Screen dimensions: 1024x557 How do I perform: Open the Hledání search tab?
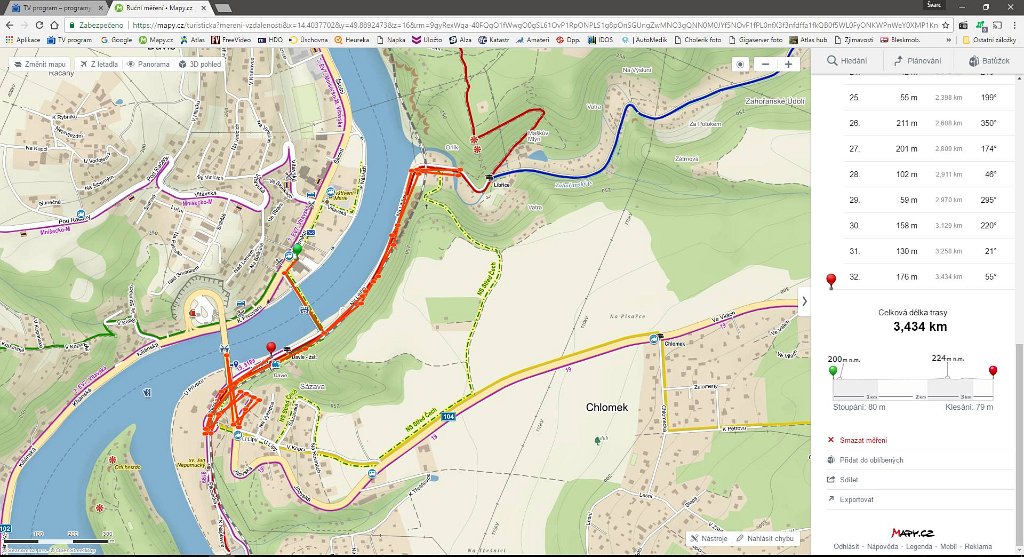tap(847, 61)
